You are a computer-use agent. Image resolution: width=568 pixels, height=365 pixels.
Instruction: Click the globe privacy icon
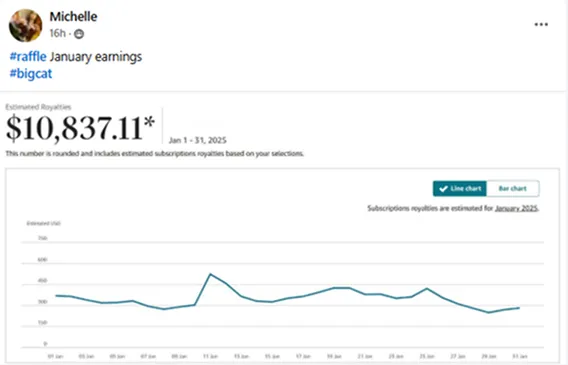point(79,34)
